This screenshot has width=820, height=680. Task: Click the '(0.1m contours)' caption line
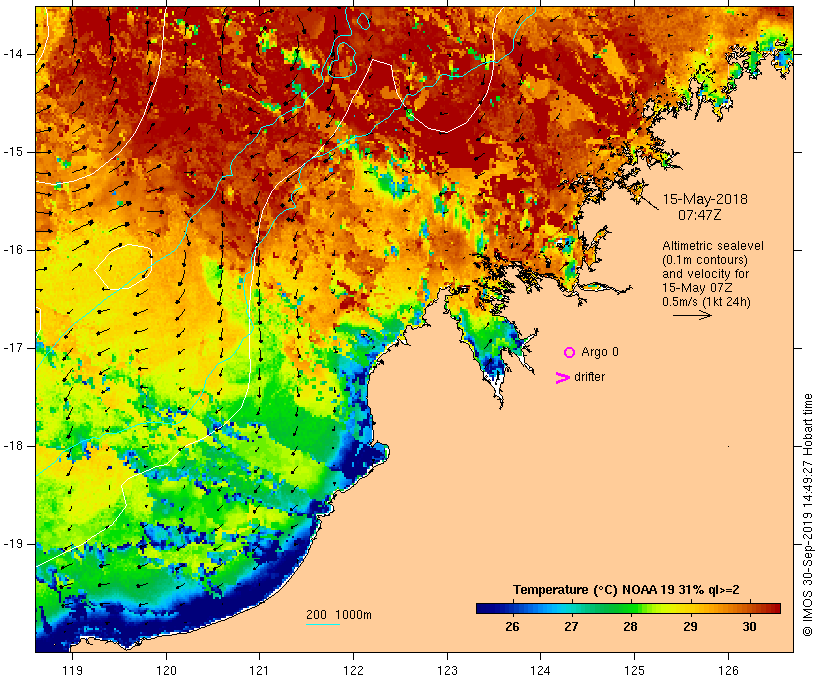pyautogui.click(x=704, y=260)
